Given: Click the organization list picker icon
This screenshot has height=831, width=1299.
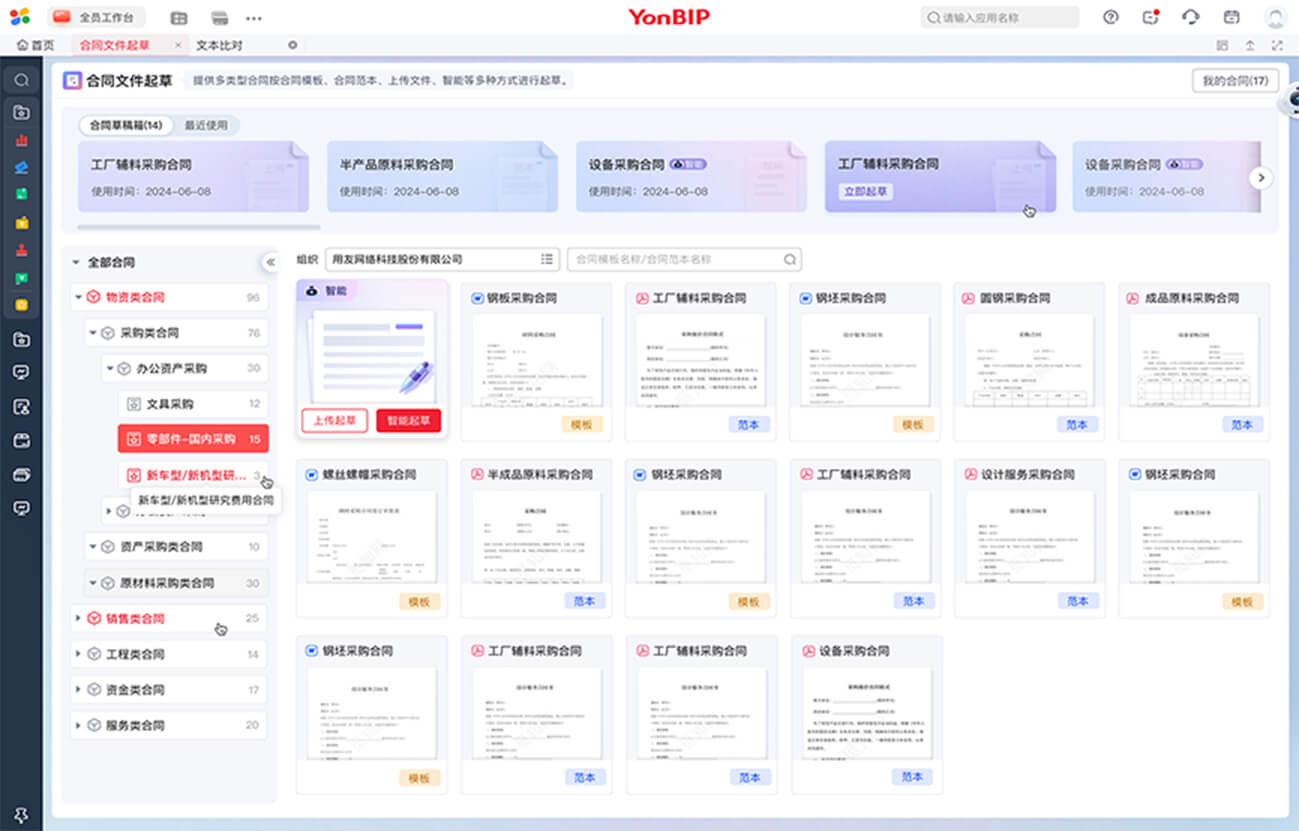Looking at the screenshot, I should 547,259.
